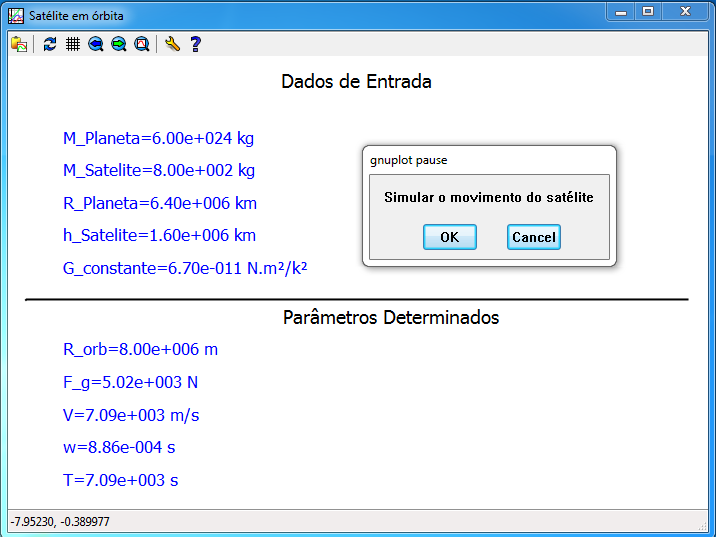Click the gnuplot pause dialog title
The image size is (716, 537).
coord(409,160)
